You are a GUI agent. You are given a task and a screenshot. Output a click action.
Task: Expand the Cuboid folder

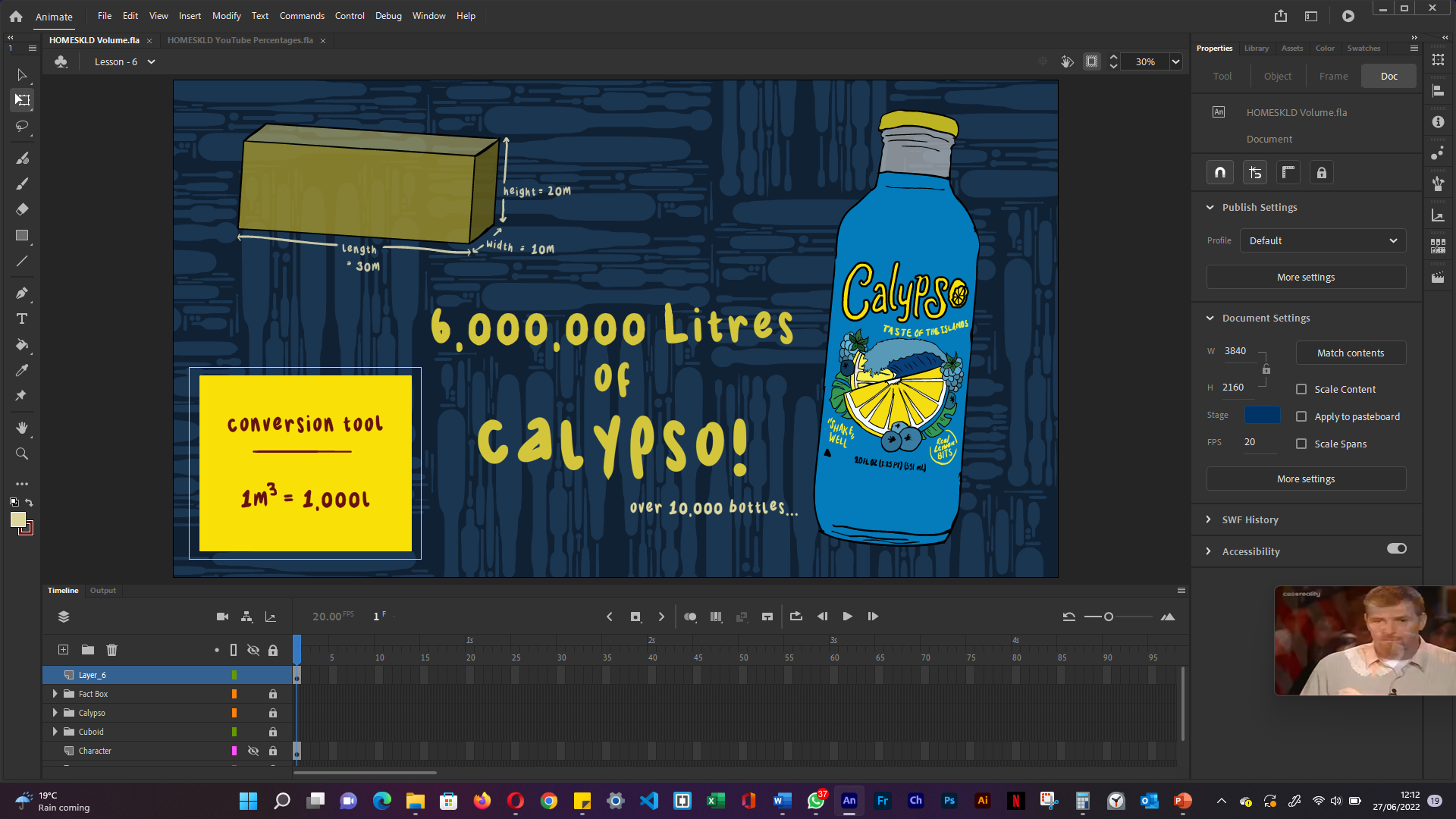pos(55,732)
